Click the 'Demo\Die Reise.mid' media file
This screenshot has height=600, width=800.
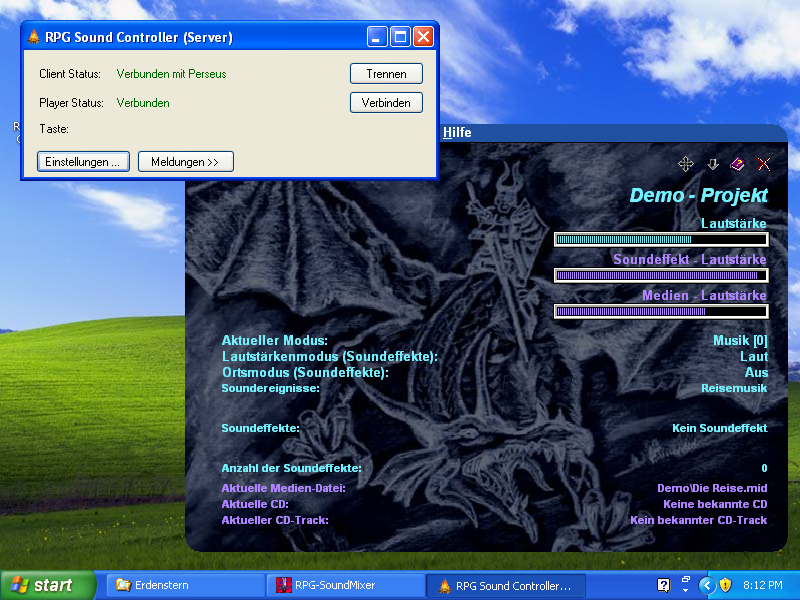pyautogui.click(x=712, y=488)
